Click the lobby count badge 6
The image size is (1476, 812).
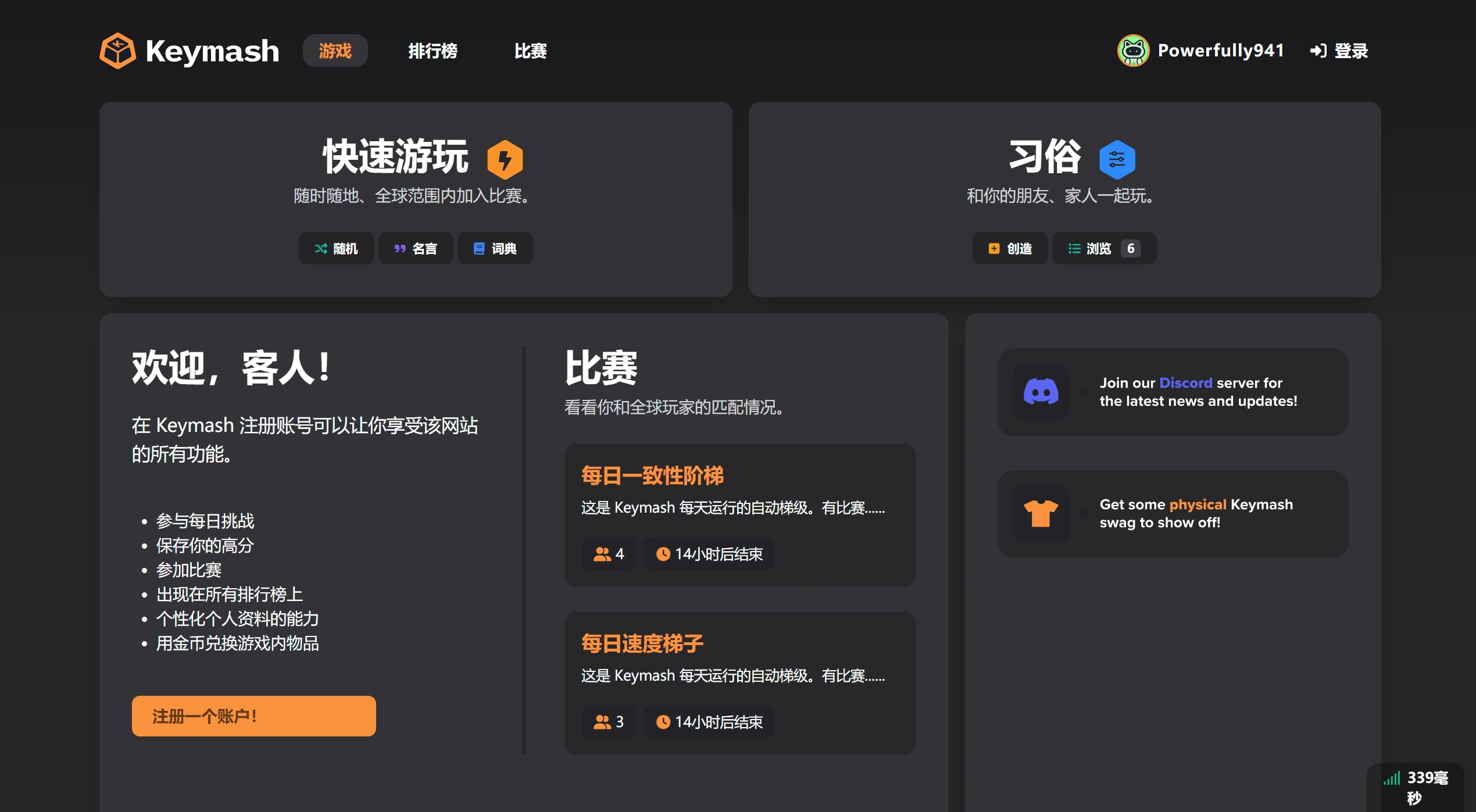pos(1131,249)
